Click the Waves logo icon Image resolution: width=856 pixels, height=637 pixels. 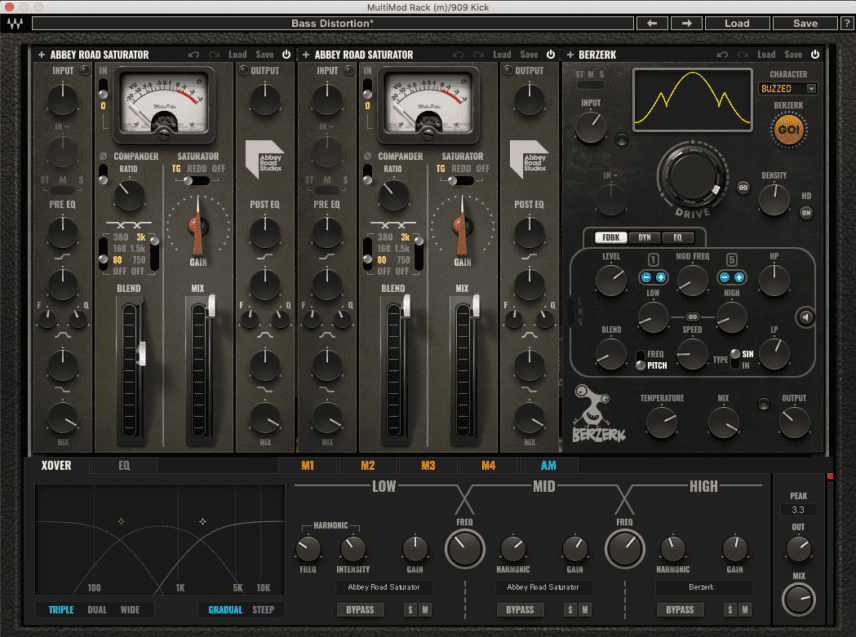[x=15, y=23]
